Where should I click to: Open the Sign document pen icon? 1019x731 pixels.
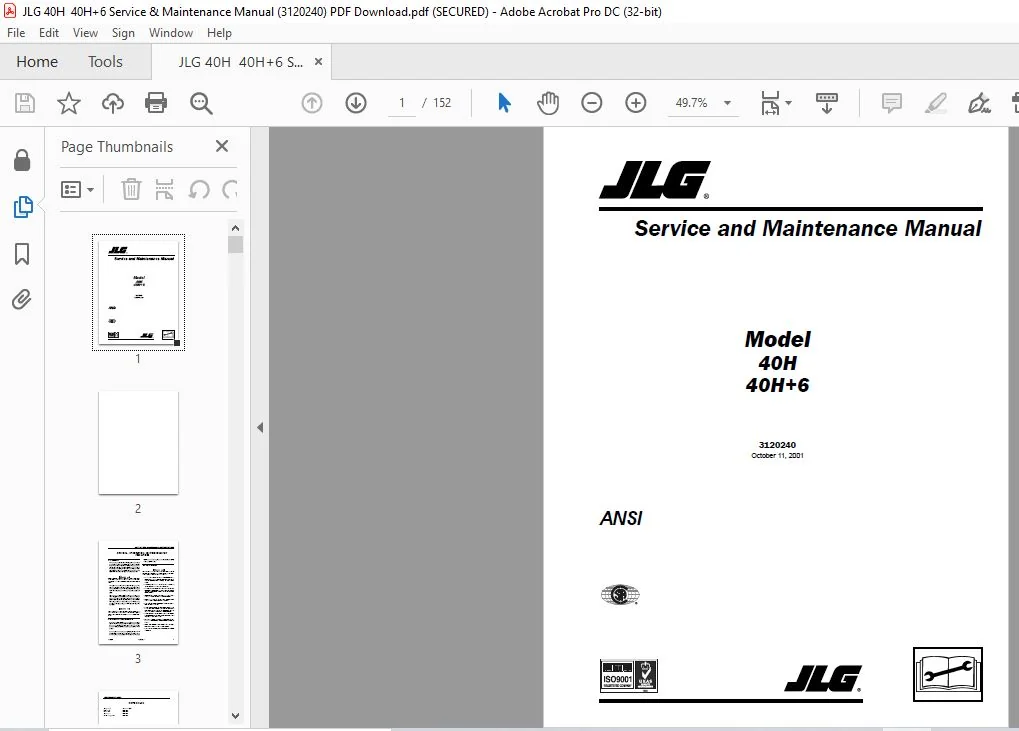(x=979, y=103)
